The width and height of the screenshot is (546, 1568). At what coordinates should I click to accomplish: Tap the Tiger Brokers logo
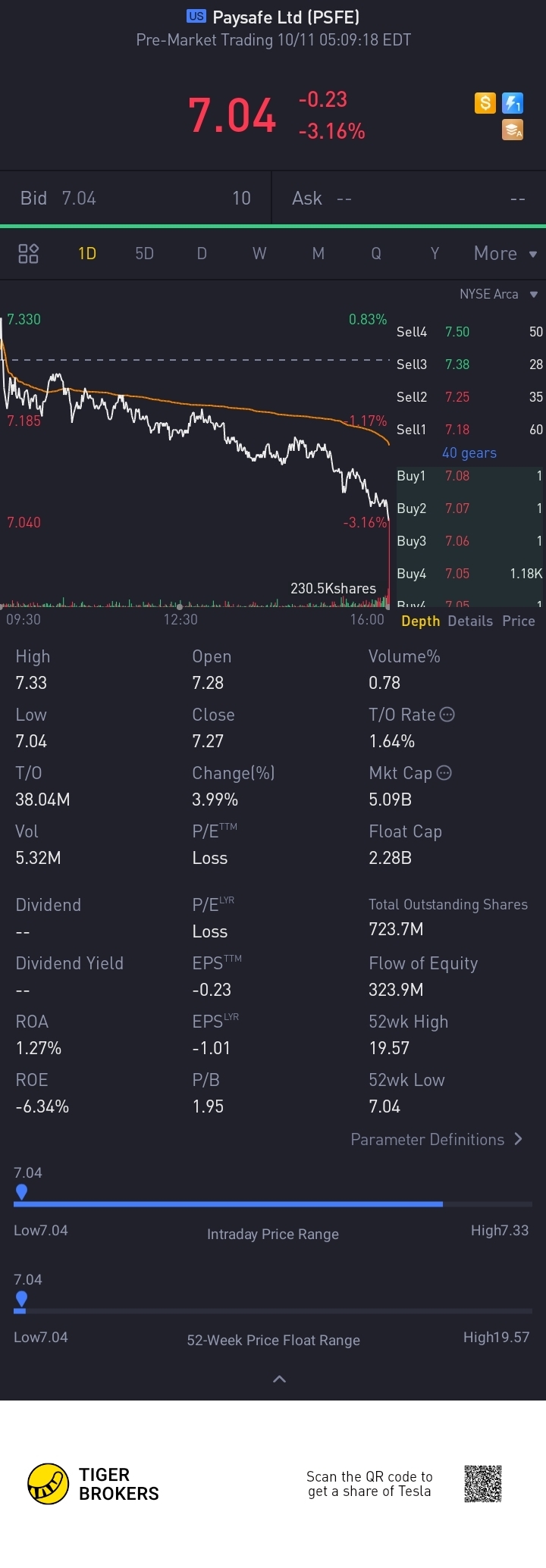click(49, 1483)
